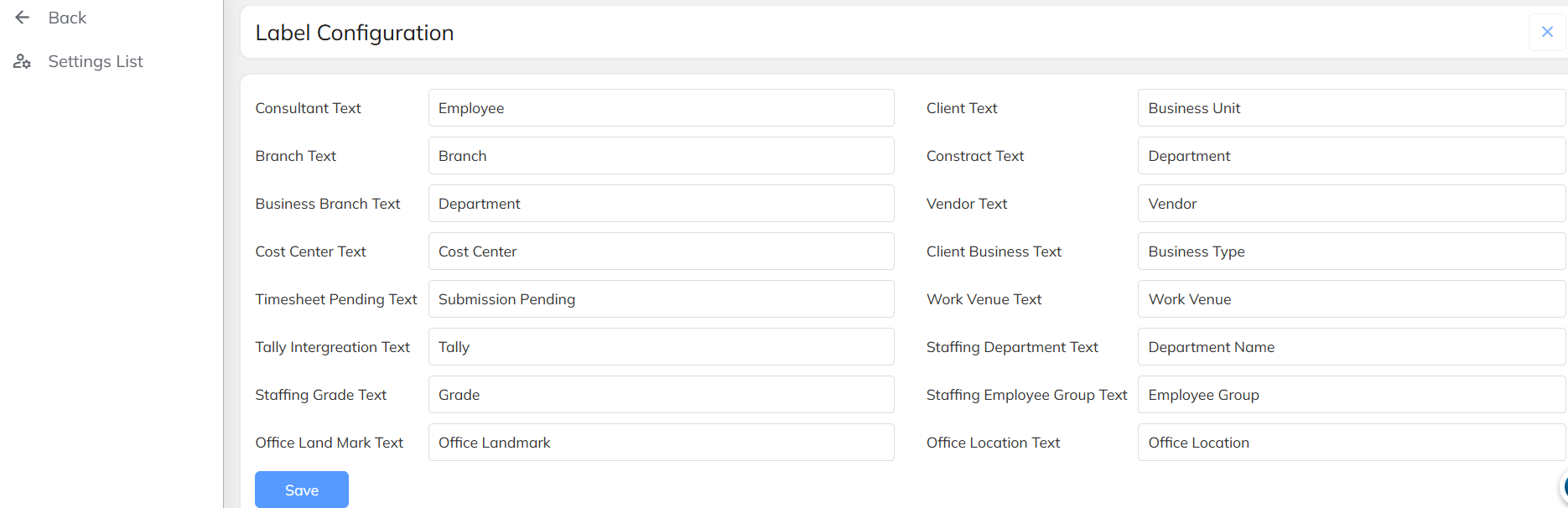This screenshot has width=1568, height=508.
Task: Focus the Staffing Department Text field
Action: coord(1350,347)
